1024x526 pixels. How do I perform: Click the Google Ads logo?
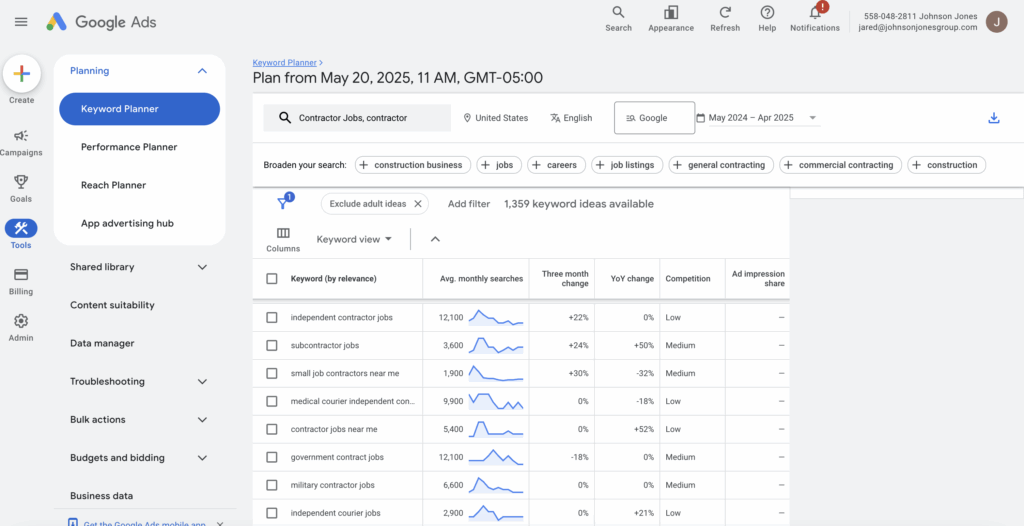click(x=101, y=22)
